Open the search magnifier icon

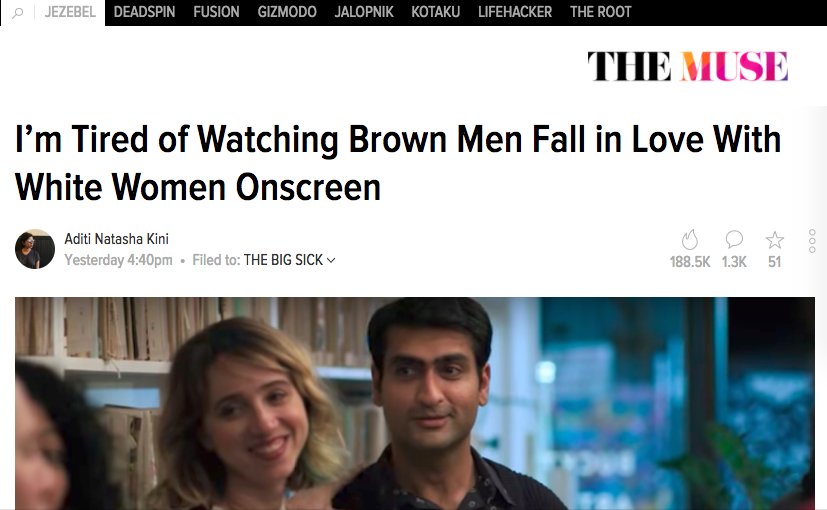[x=17, y=13]
